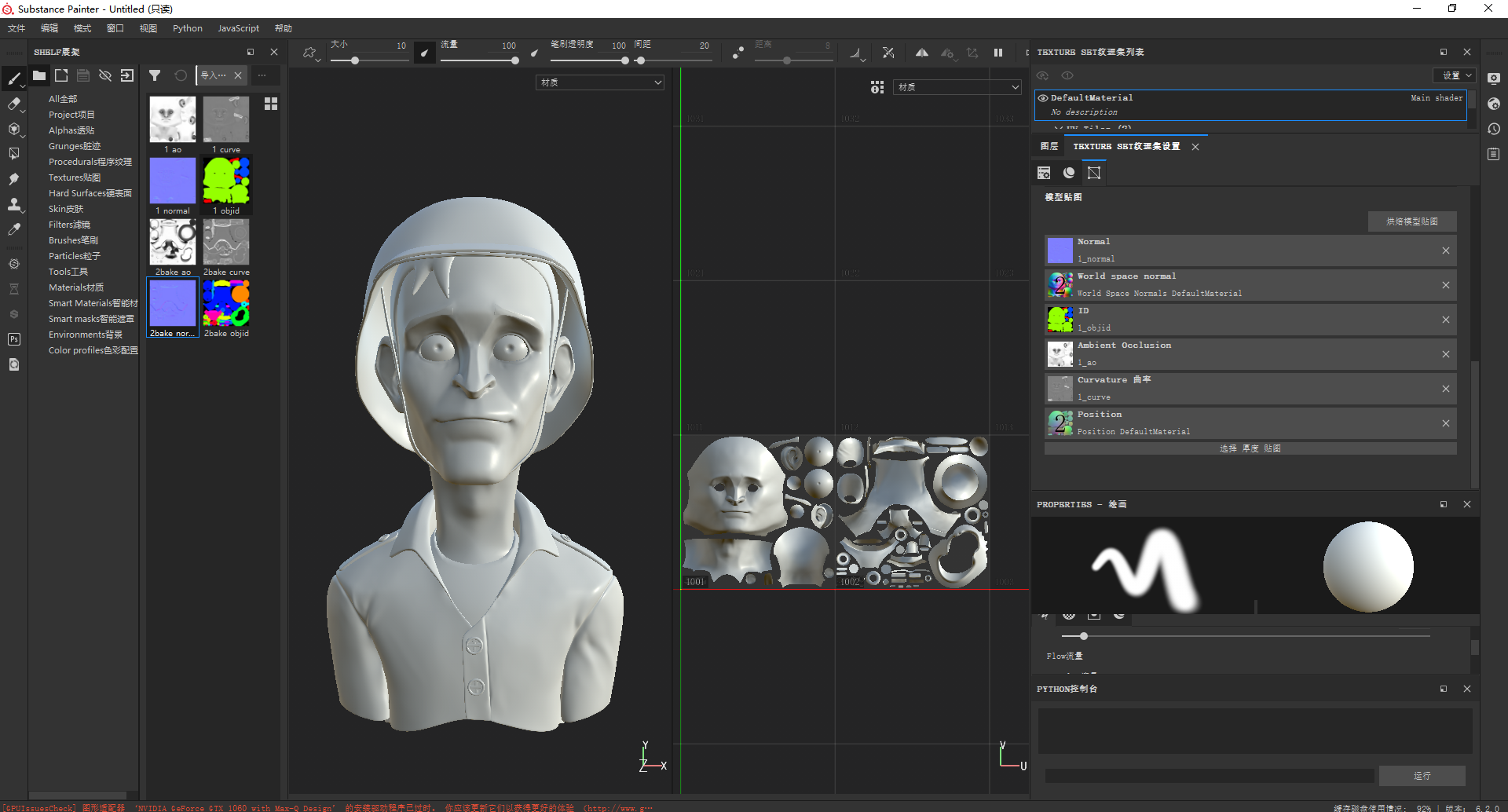
Task: Open history icon in right dock
Action: [x=1494, y=129]
